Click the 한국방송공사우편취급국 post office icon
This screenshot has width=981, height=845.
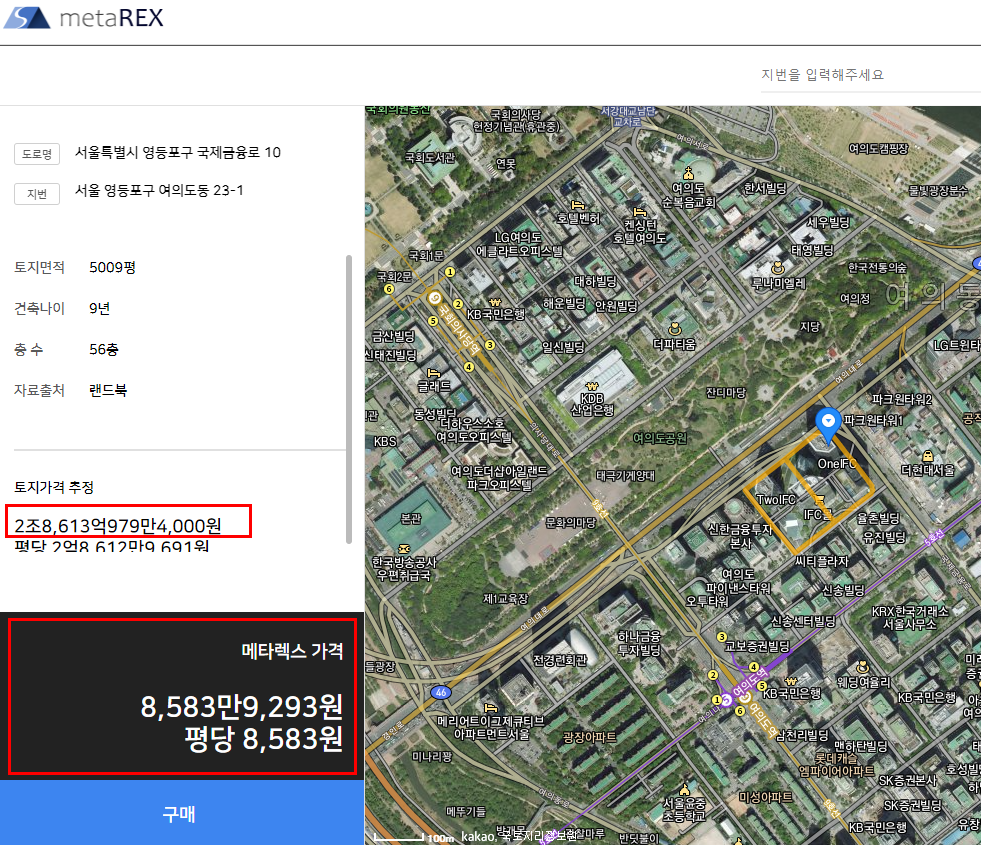pyautogui.click(x=404, y=549)
